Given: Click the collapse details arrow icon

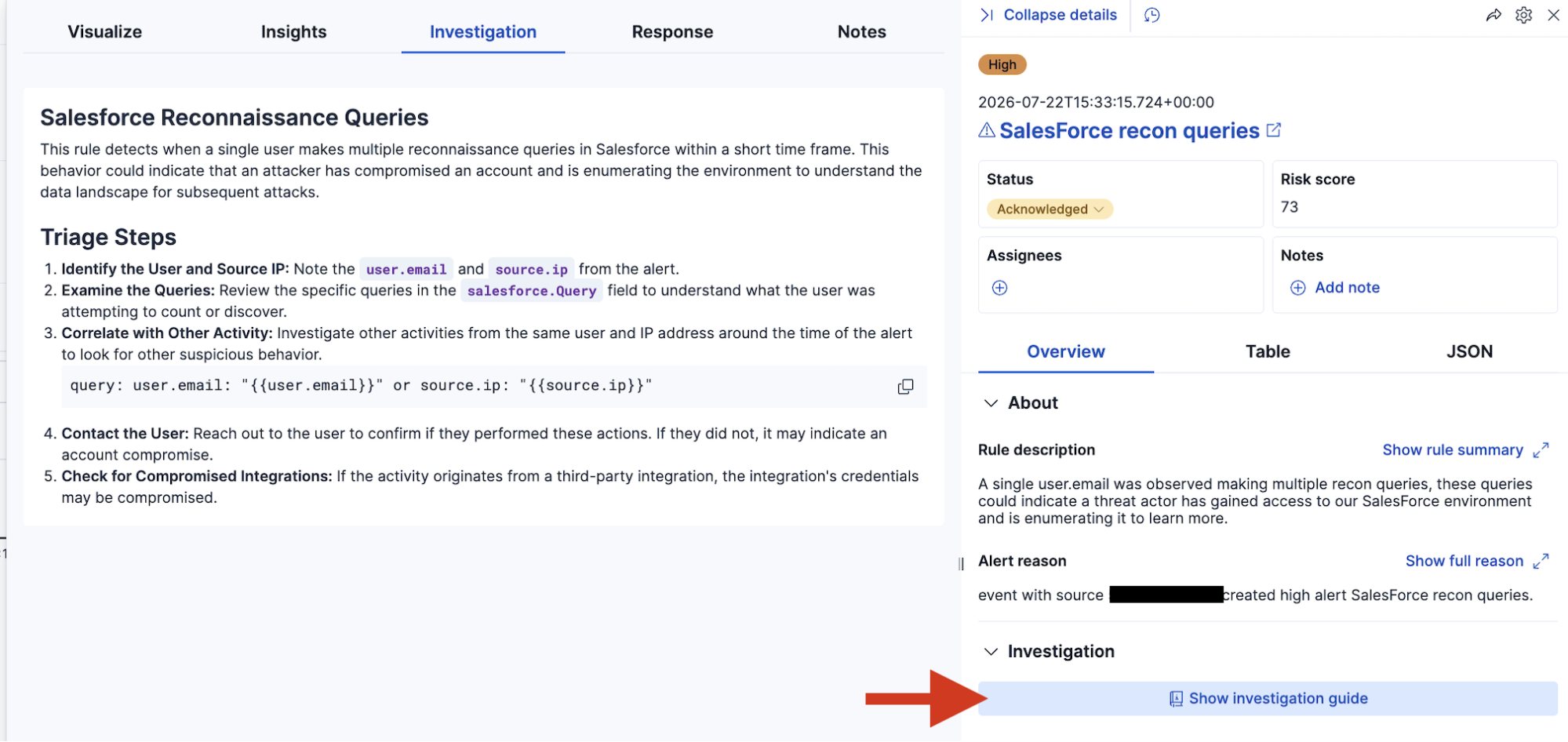Looking at the screenshot, I should click(987, 15).
